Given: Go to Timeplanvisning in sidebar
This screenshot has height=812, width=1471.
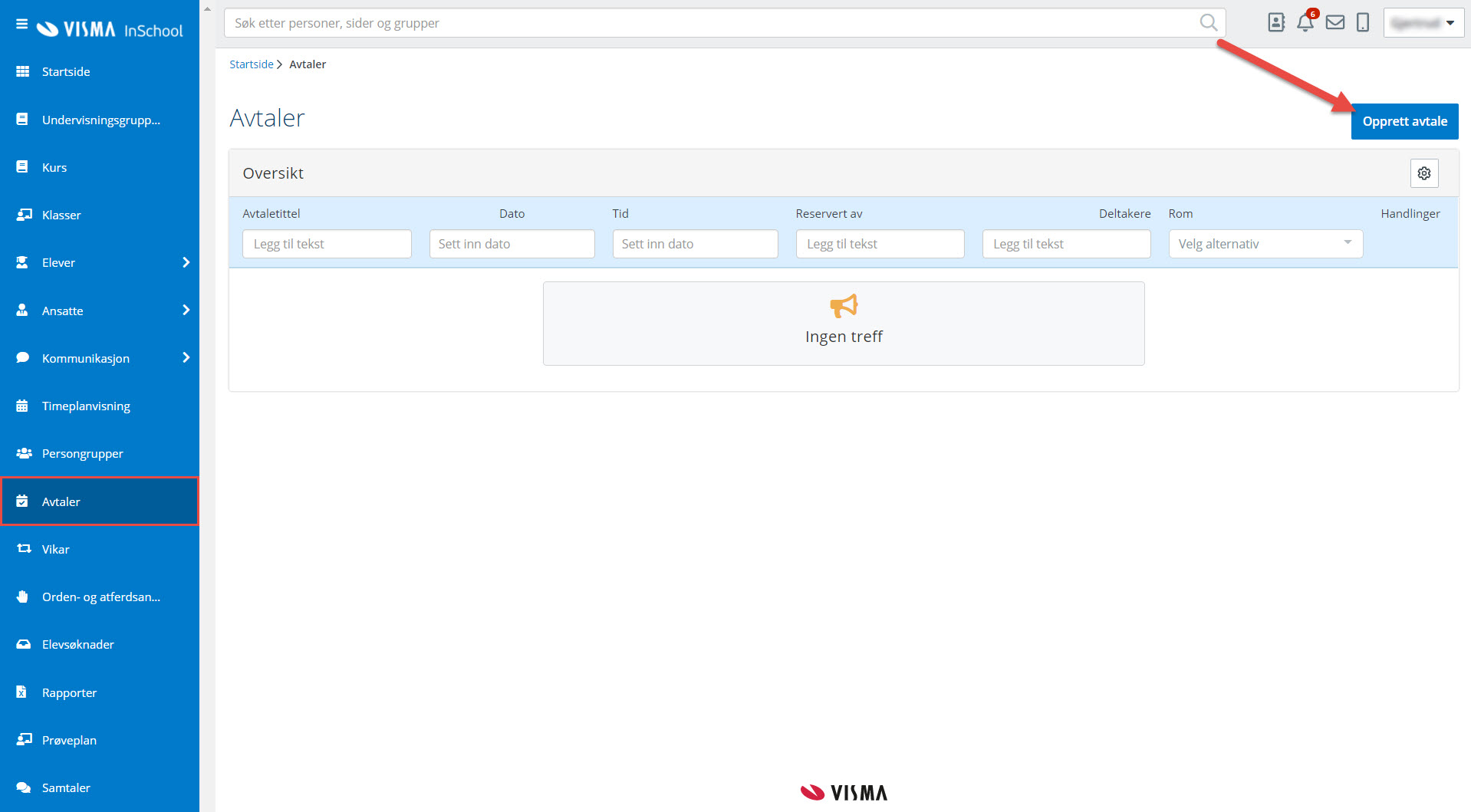Looking at the screenshot, I should pos(86,406).
